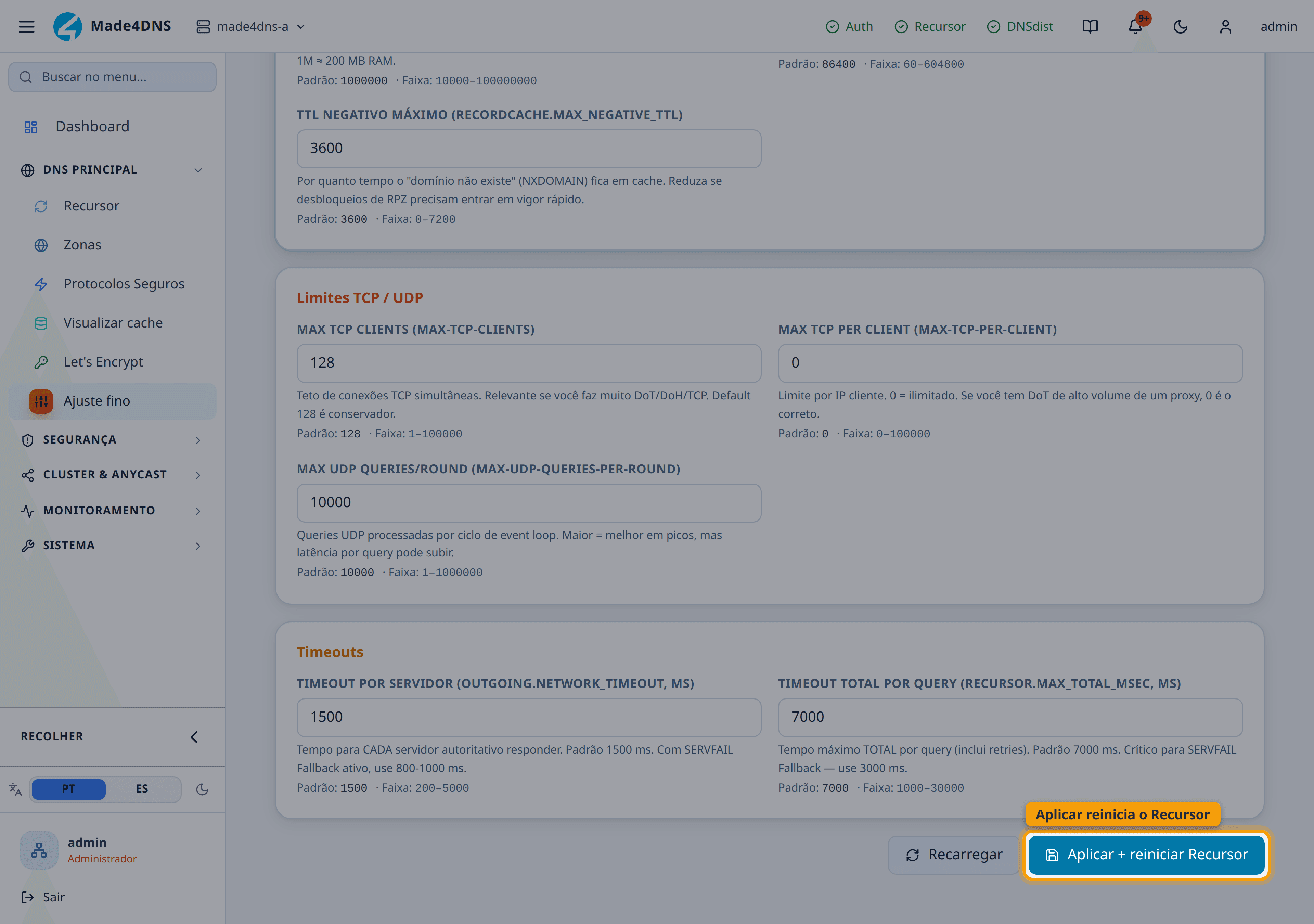Viewport: 1314px width, 924px height.
Task: Select the Ajuste fino menu item
Action: tap(112, 401)
